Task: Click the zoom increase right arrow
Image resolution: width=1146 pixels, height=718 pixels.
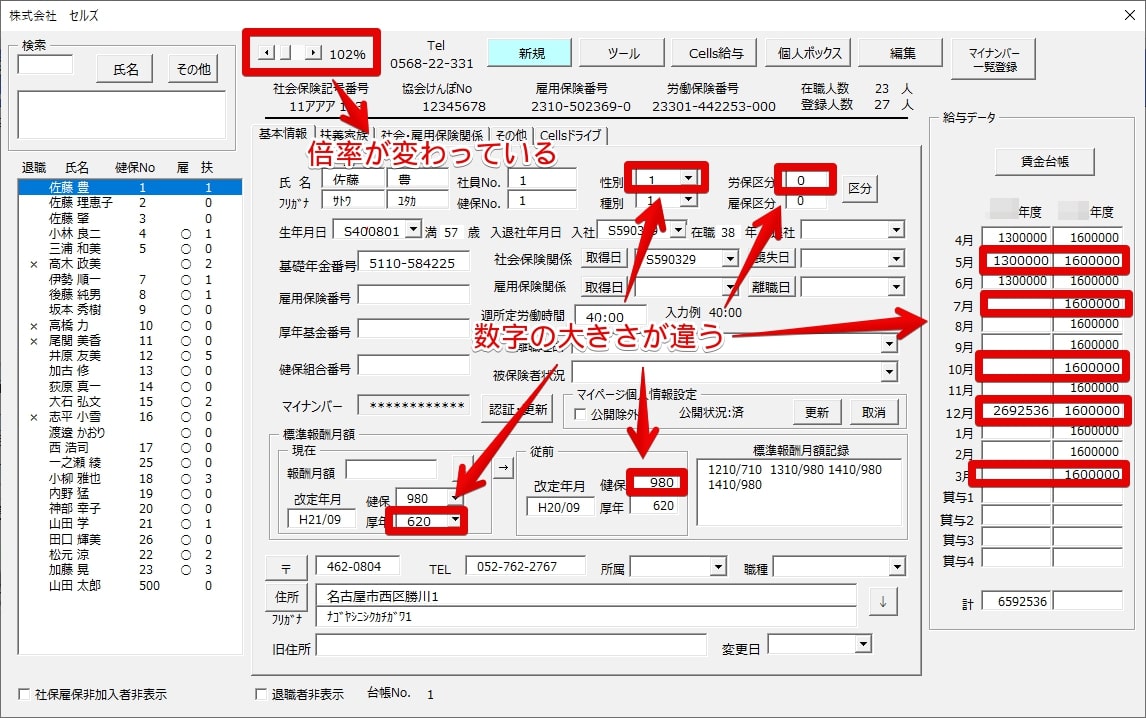Action: tap(314, 53)
